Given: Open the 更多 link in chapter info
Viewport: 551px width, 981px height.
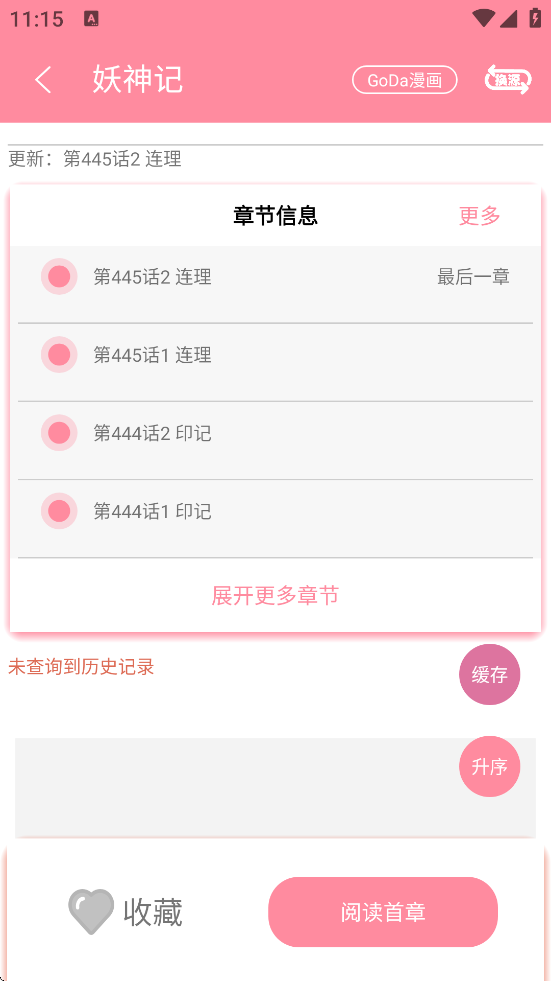Looking at the screenshot, I should click(480, 216).
